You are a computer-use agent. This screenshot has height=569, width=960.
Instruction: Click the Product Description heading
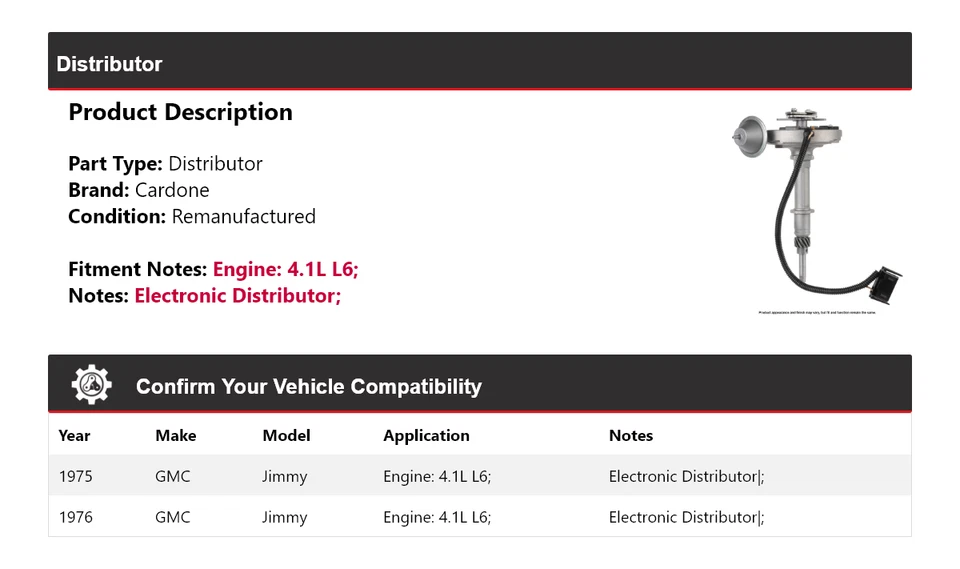pos(180,112)
